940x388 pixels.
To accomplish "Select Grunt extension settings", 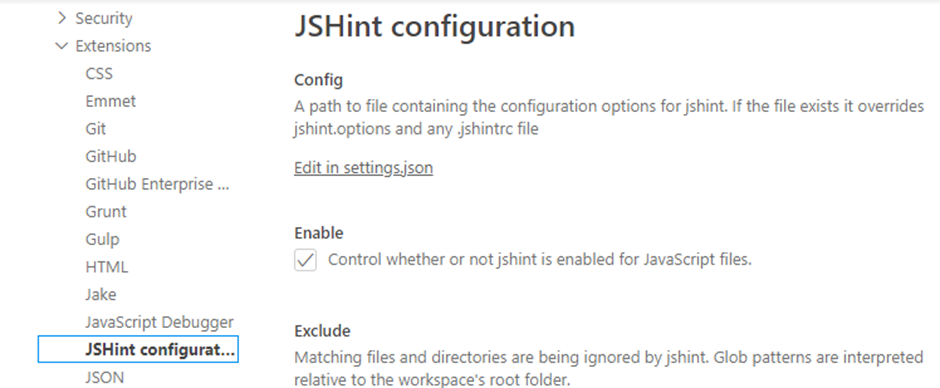I will tap(106, 212).
